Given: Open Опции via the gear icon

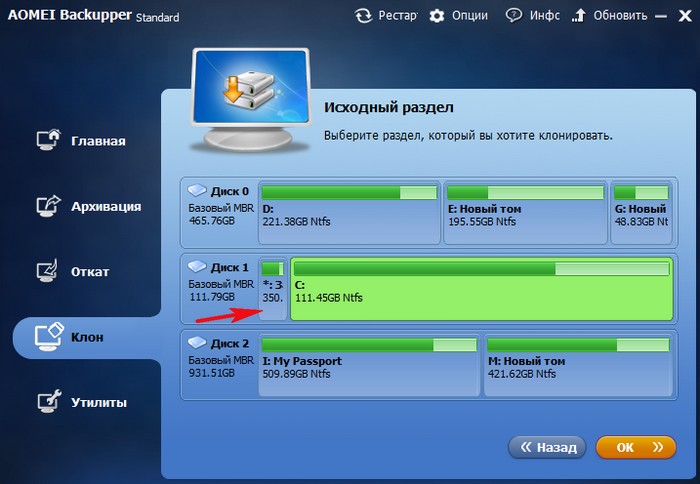Looking at the screenshot, I should click(437, 16).
